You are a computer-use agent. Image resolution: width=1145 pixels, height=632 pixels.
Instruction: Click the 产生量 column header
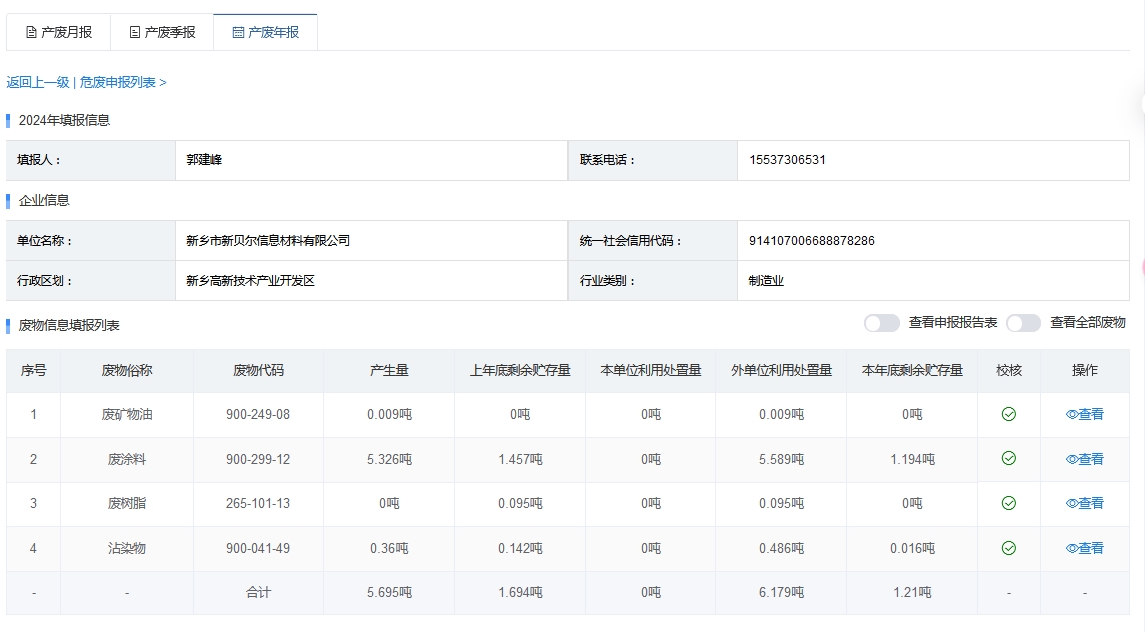[388, 370]
